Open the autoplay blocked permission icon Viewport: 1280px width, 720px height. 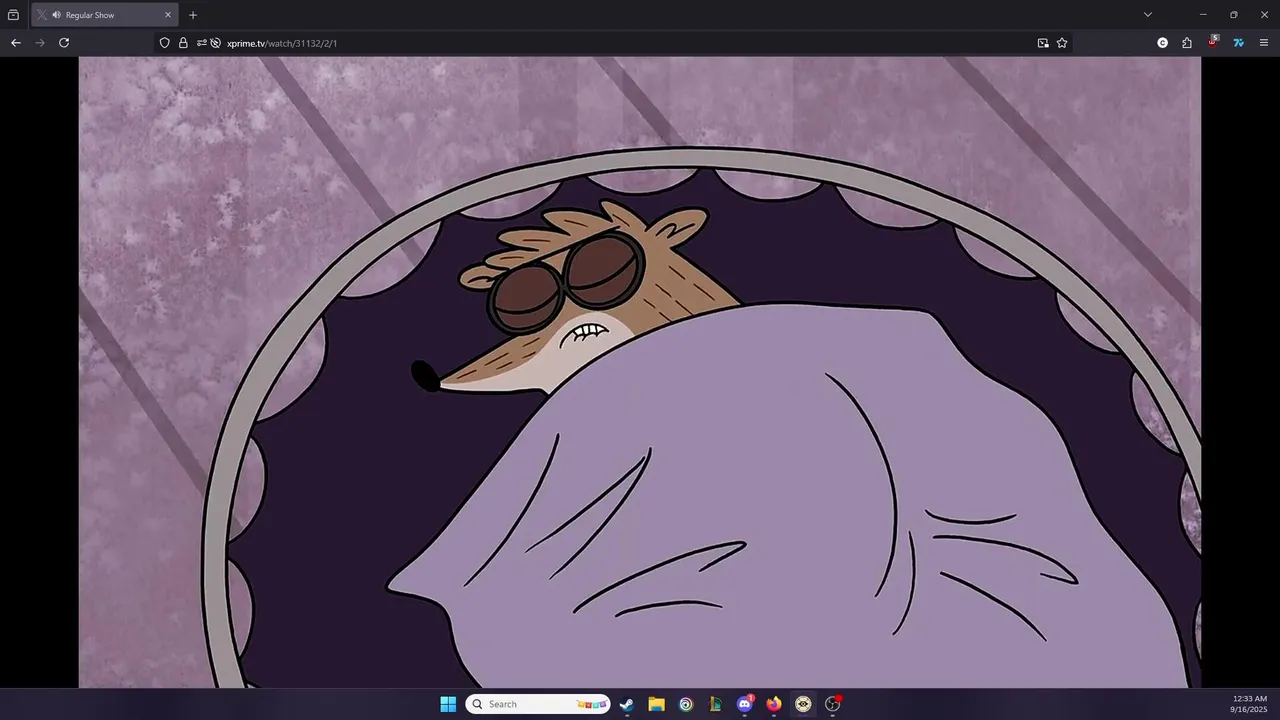(x=215, y=43)
